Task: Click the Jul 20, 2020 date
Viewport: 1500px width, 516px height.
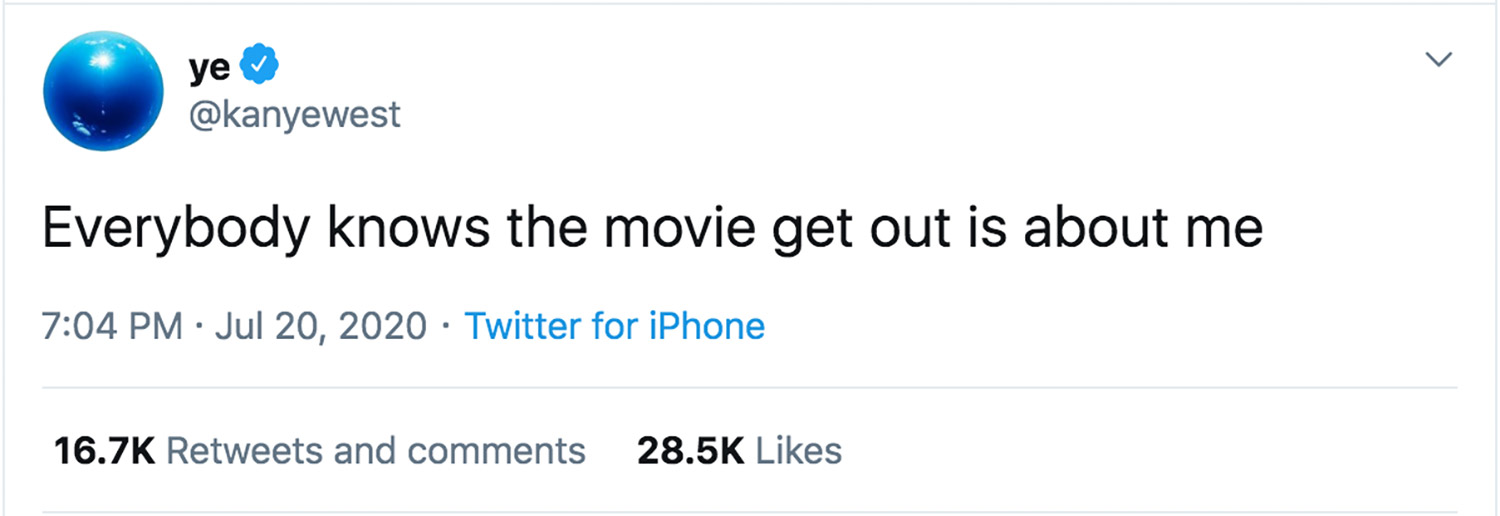Action: [321, 327]
